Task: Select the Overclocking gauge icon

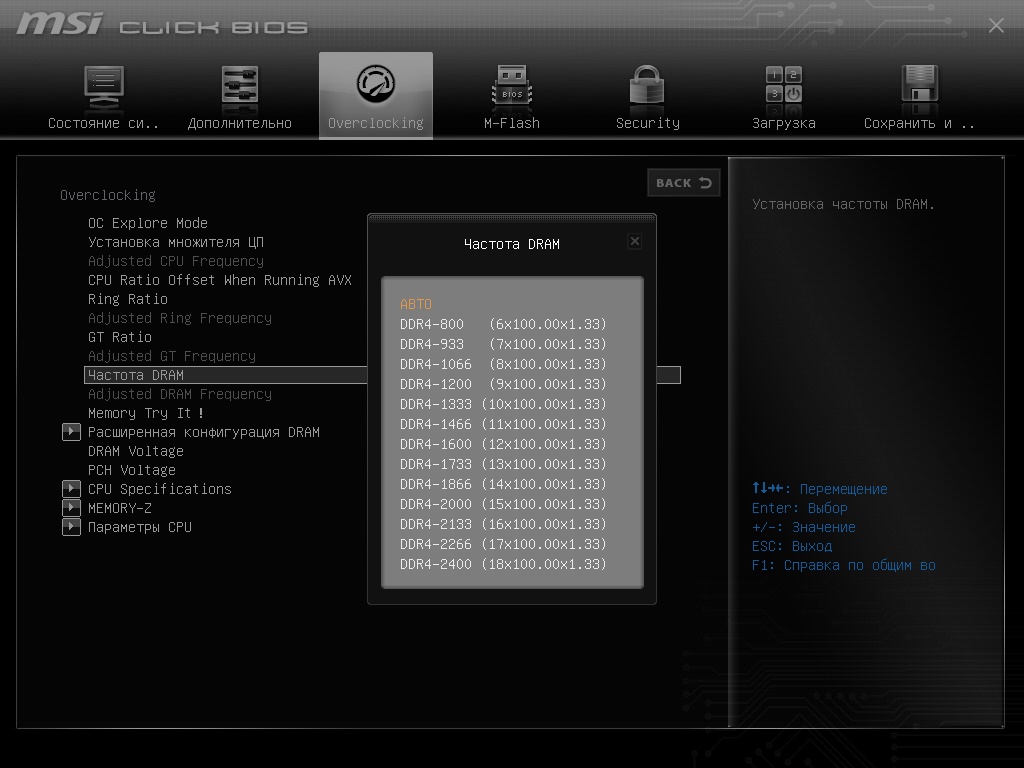Action: pyautogui.click(x=376, y=84)
